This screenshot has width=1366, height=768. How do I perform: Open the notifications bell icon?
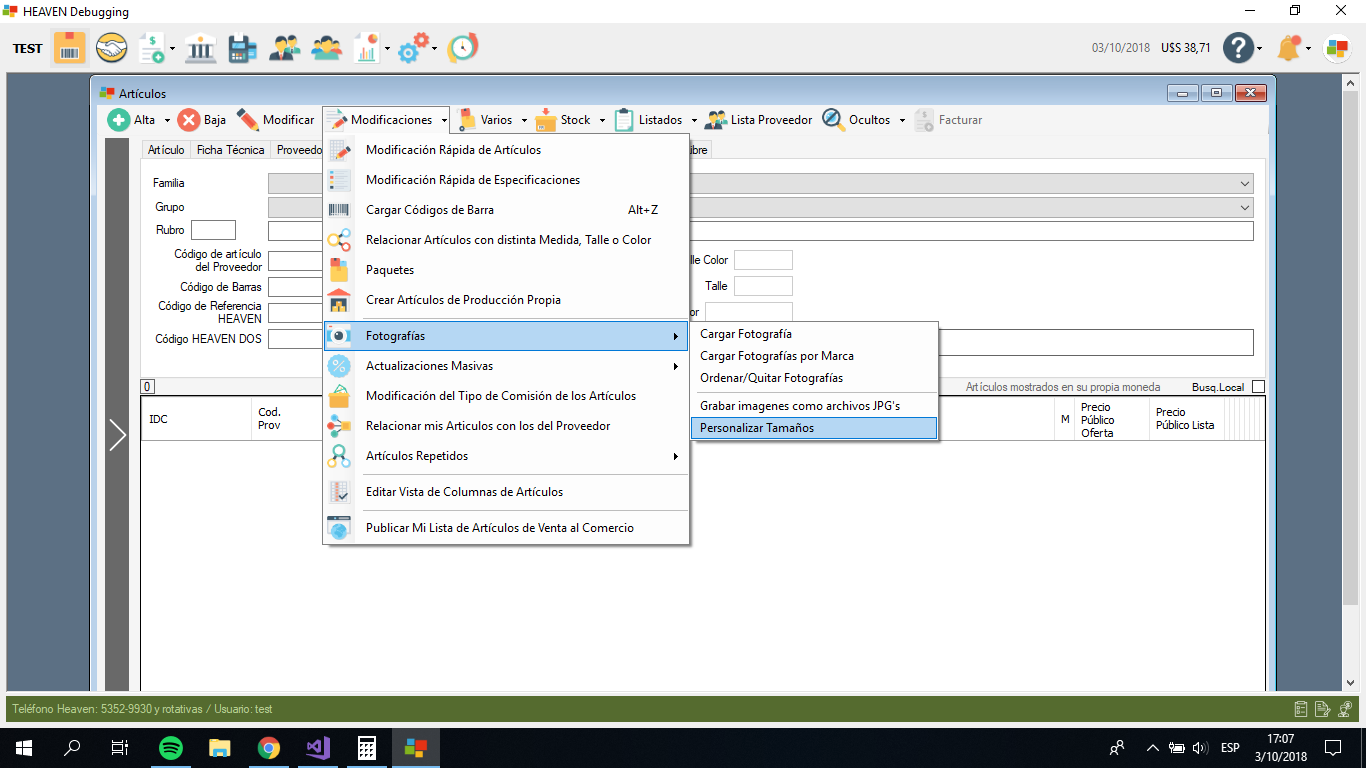tap(1289, 48)
